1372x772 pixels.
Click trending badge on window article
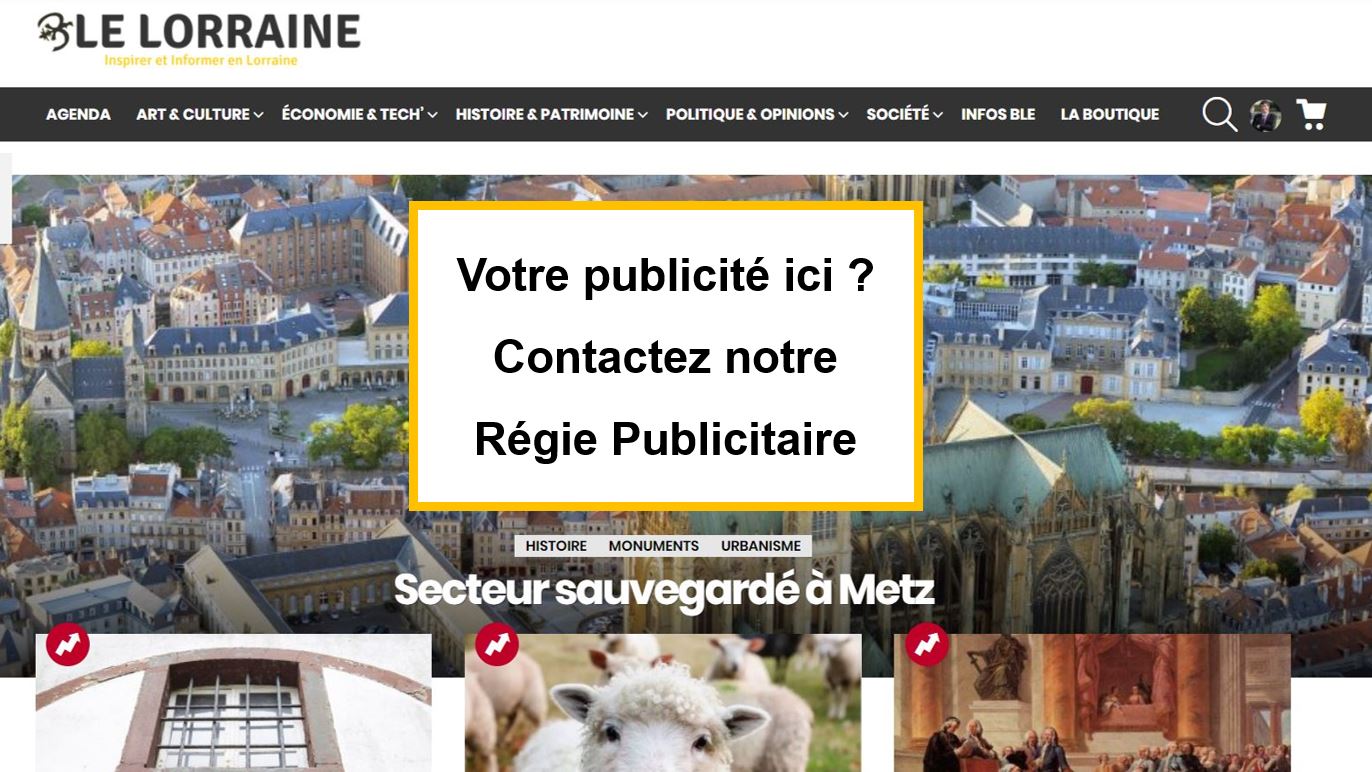coord(68,644)
